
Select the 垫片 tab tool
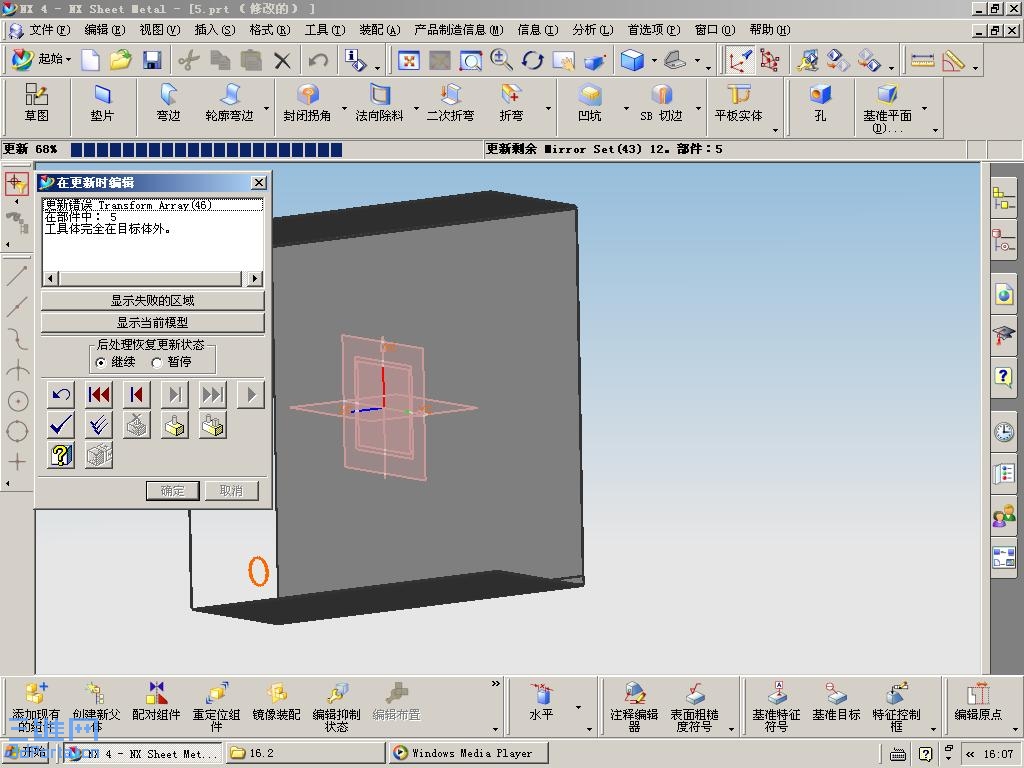103,103
